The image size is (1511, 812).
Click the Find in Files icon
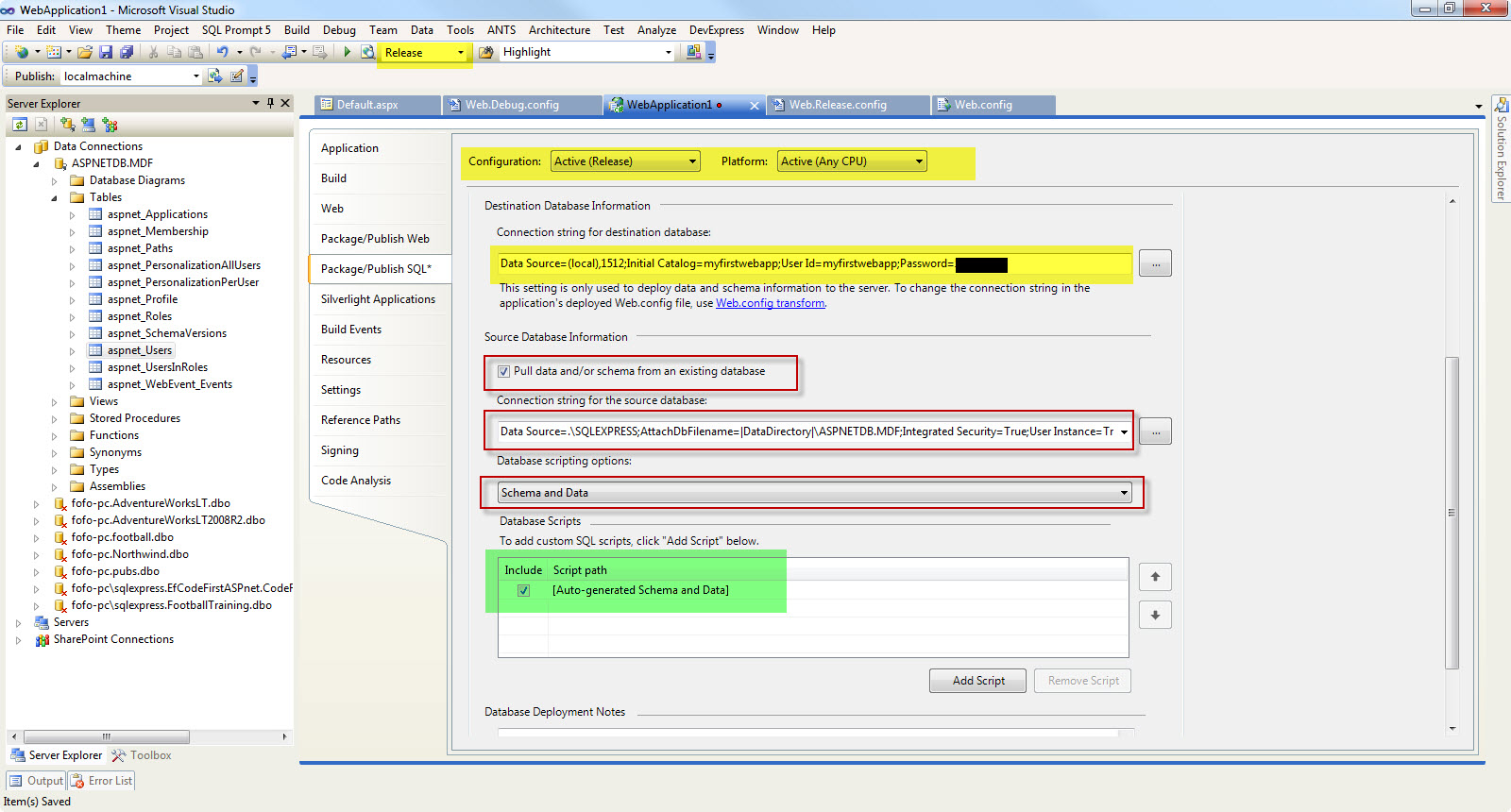(485, 52)
